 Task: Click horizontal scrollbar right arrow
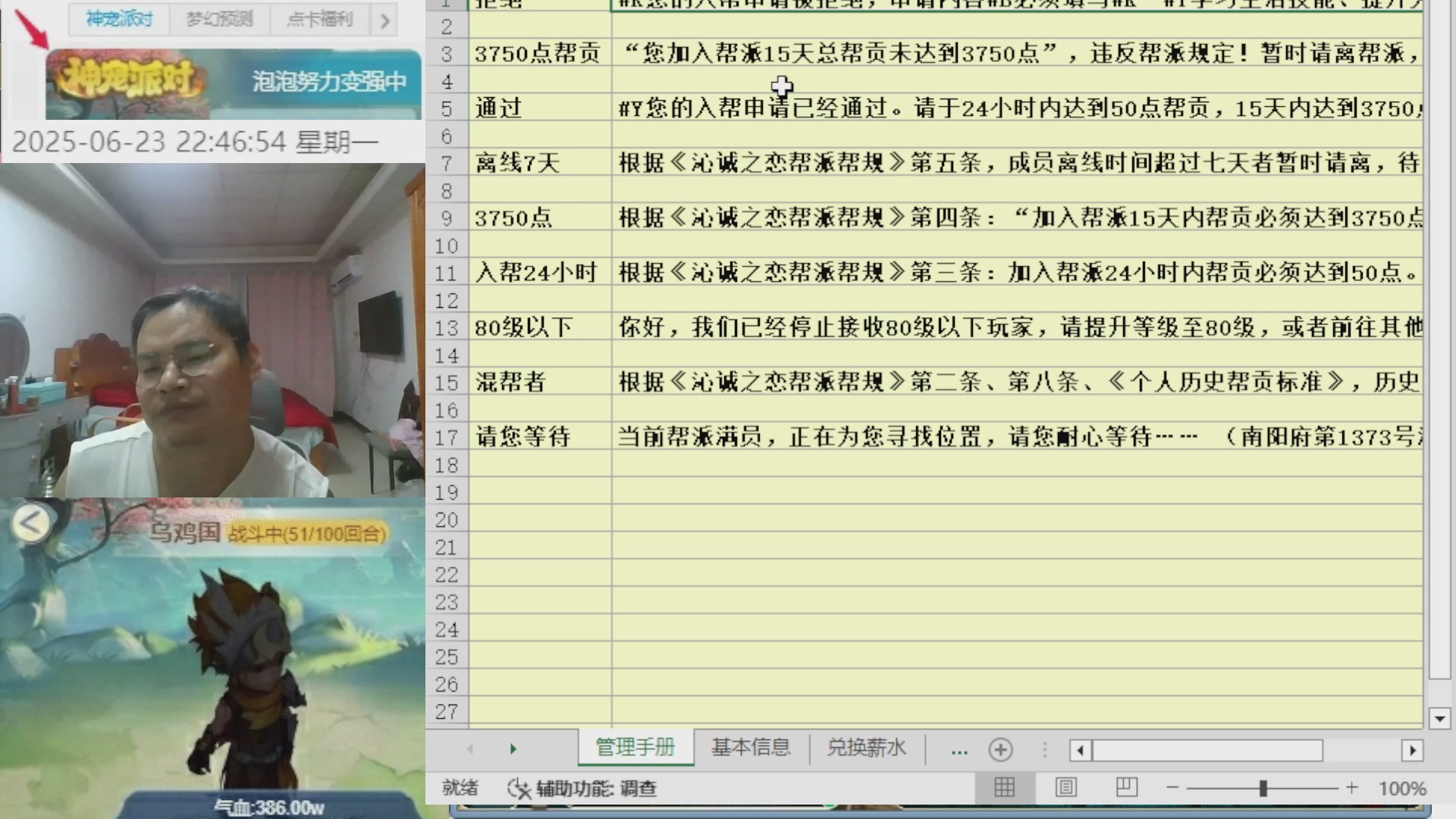(1412, 751)
